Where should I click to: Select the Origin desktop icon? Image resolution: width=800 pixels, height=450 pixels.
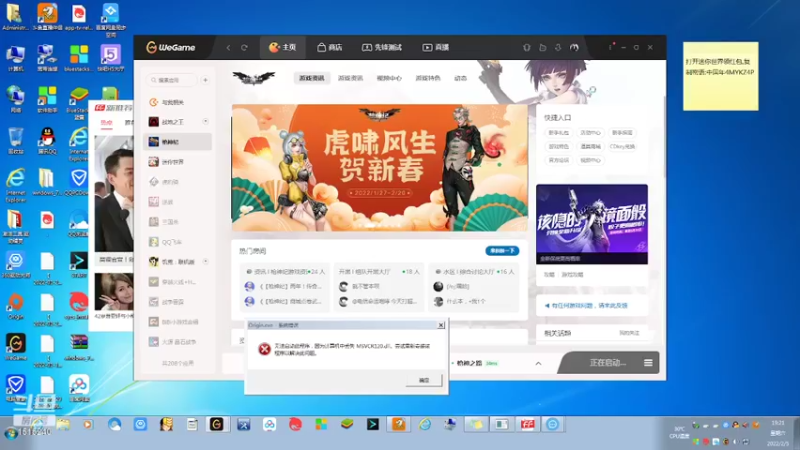pyautogui.click(x=16, y=307)
